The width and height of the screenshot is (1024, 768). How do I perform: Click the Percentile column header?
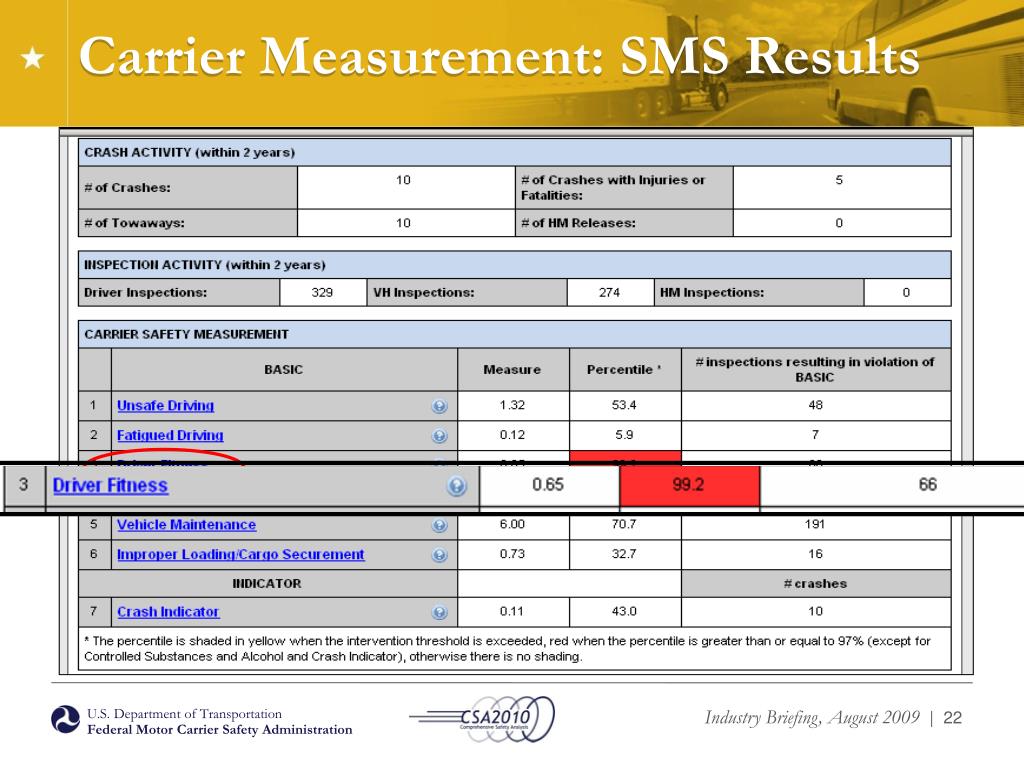pyautogui.click(x=624, y=370)
